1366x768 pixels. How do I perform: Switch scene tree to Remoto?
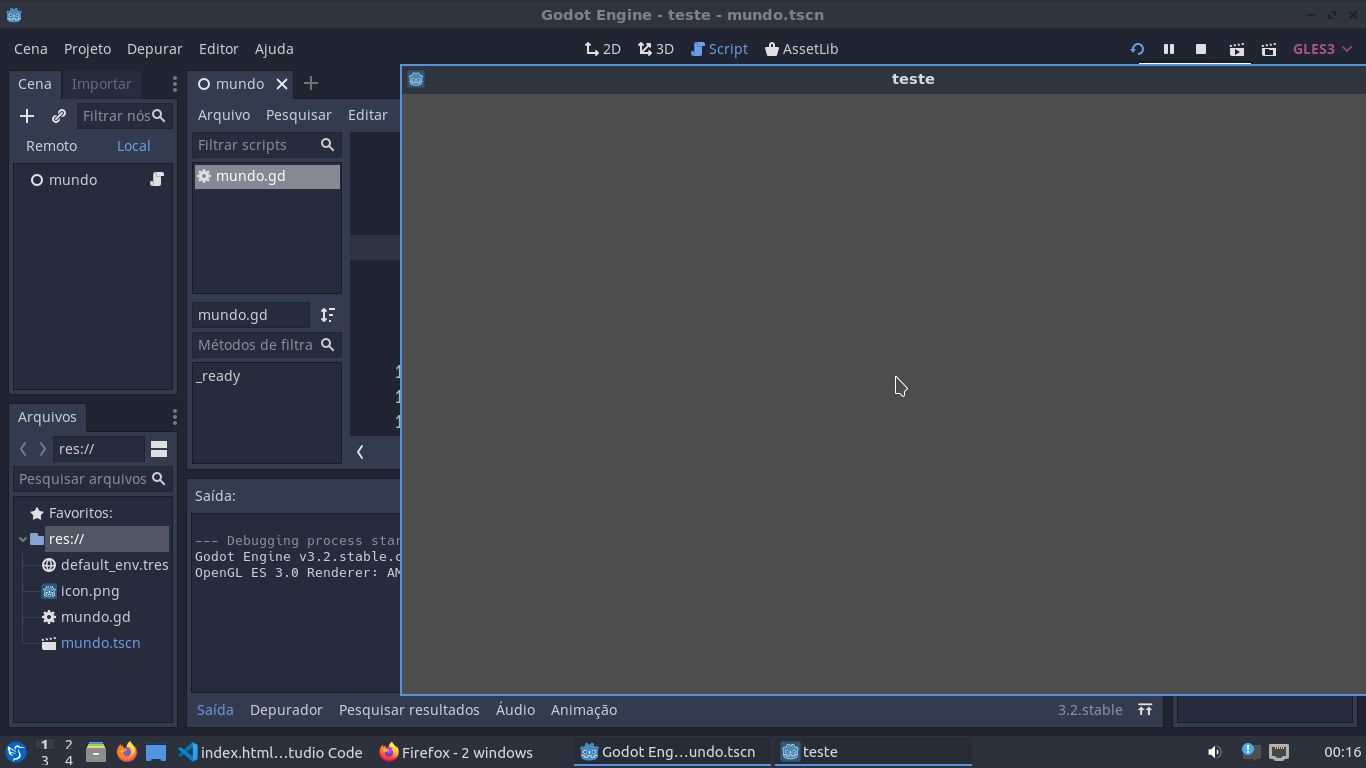51,146
